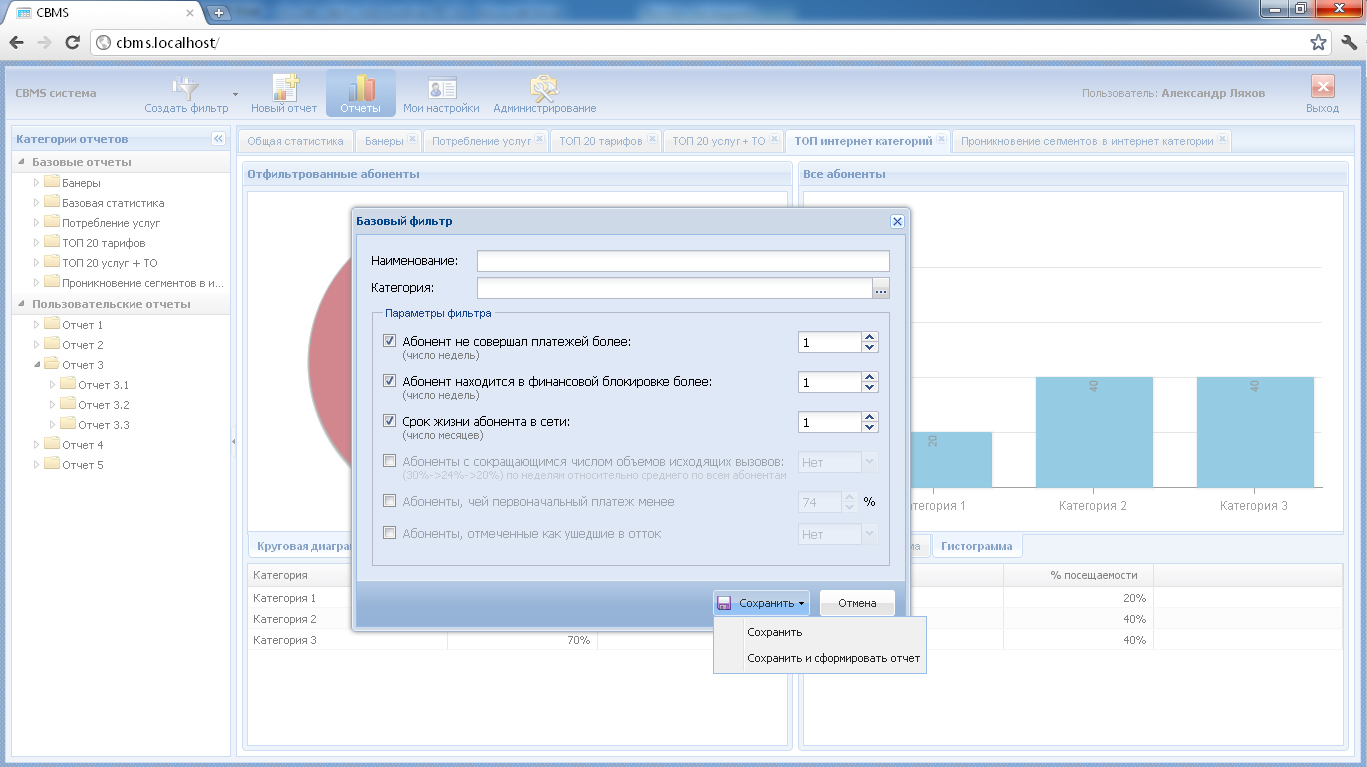Open Новый отчет from the toolbar
Screen dimensions: 1367x767
click(284, 89)
